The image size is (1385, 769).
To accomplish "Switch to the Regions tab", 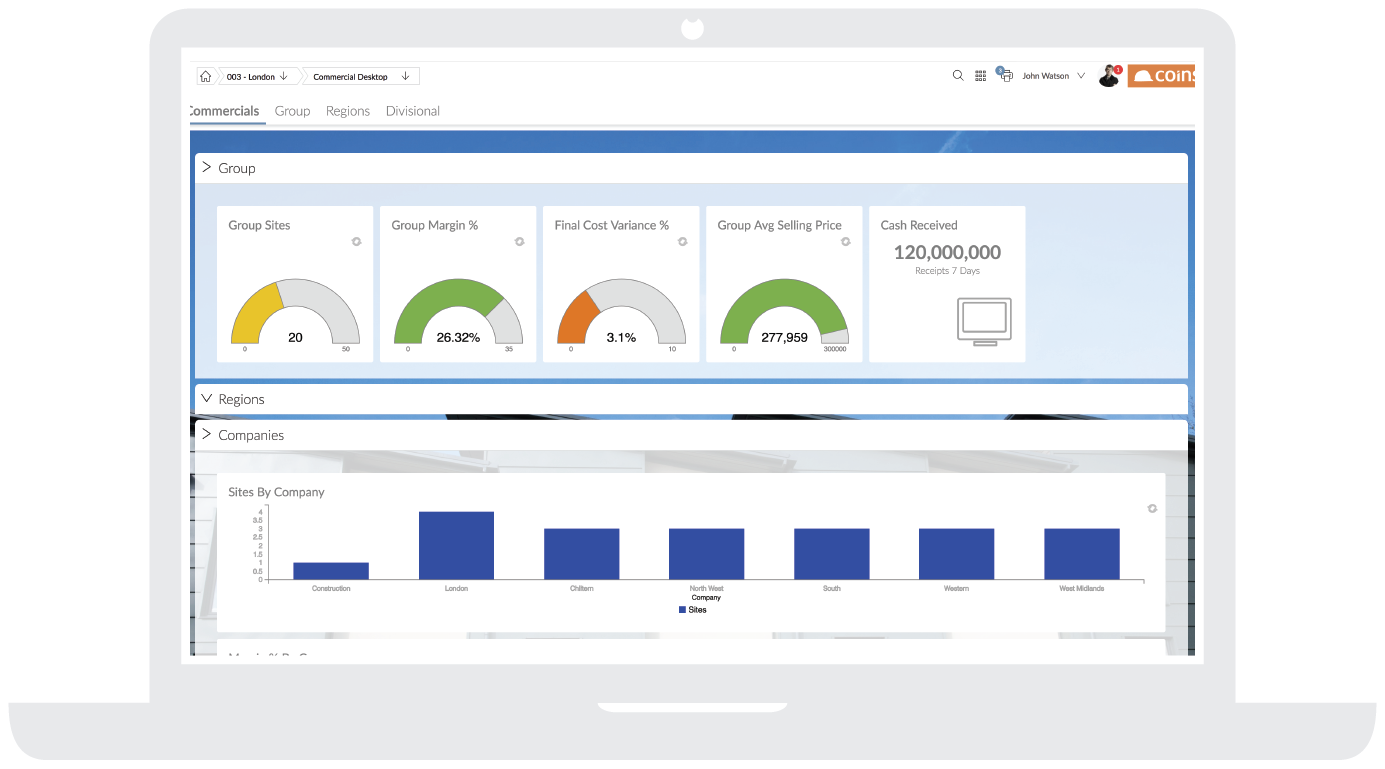I will click(348, 111).
